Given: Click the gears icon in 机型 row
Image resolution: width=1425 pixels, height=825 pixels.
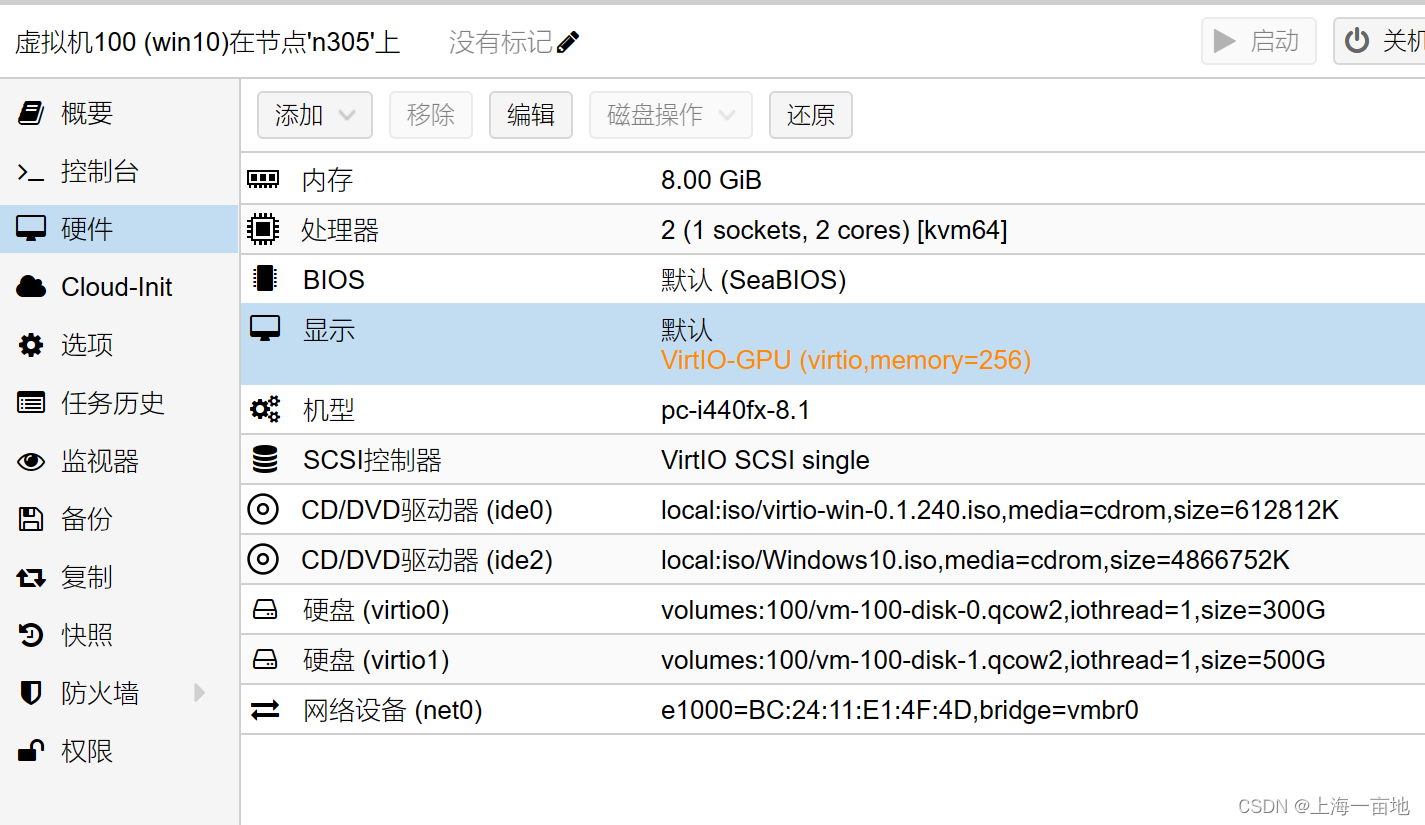Looking at the screenshot, I should tap(264, 409).
